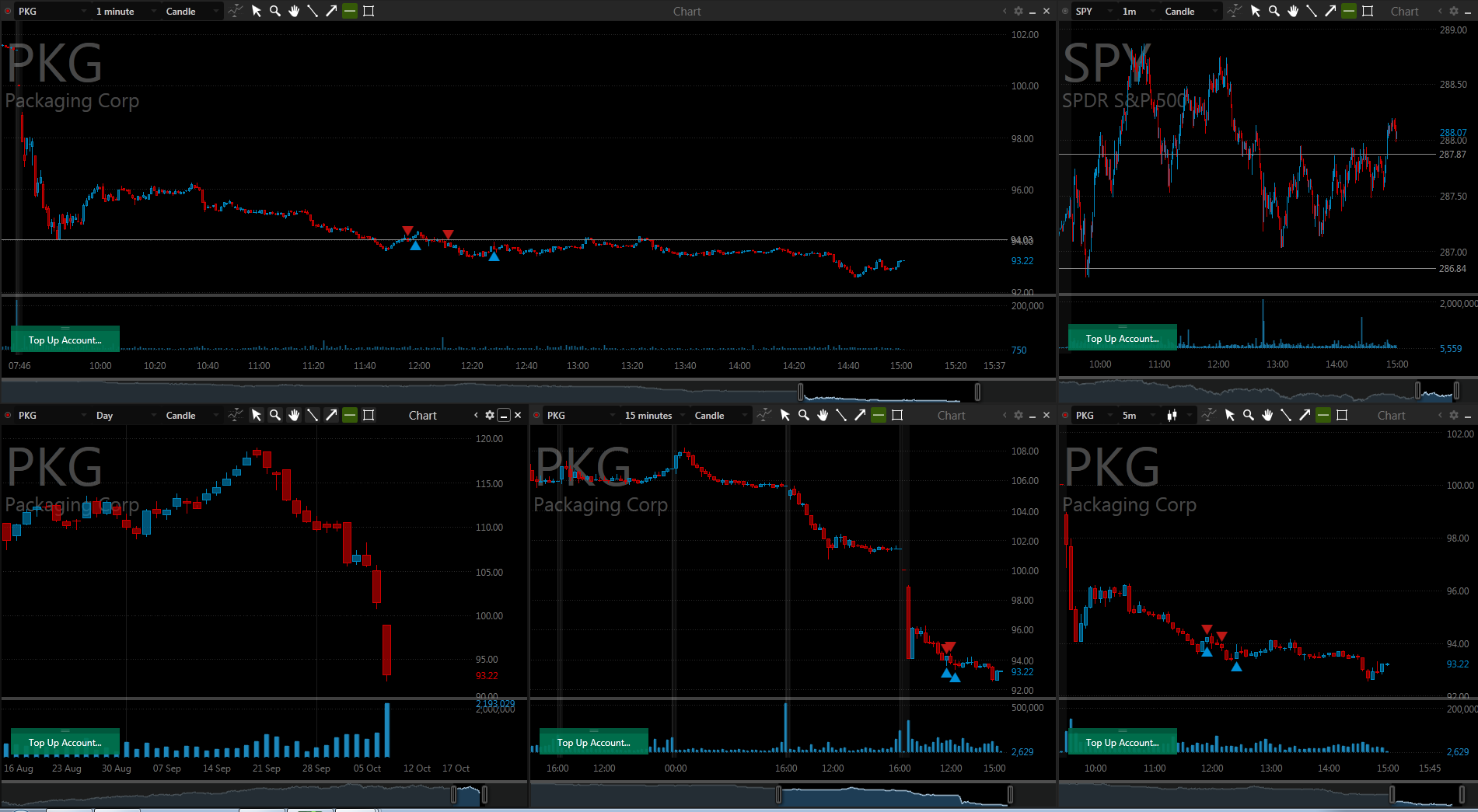Open the '5m' timeframe dropdown
Viewport: 1478px width, 812px height.
[1139, 415]
